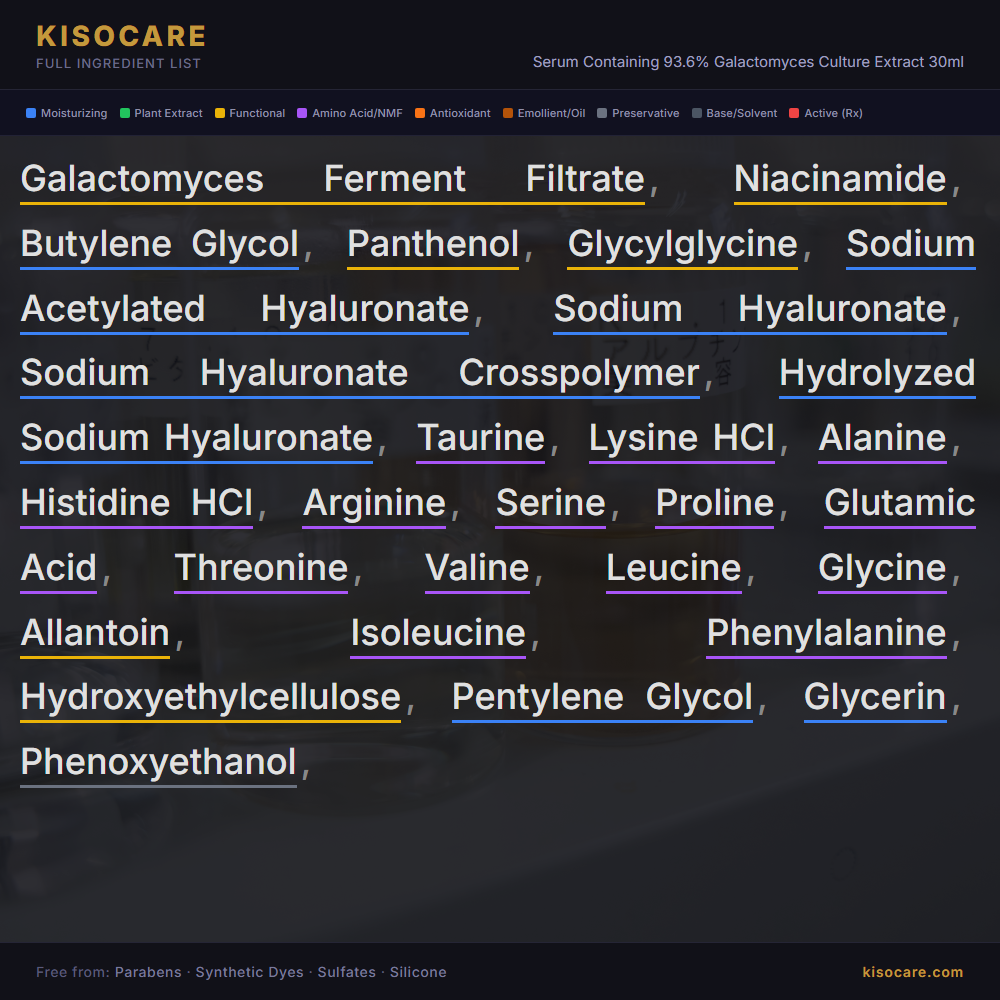
Task: Click the Niacinamide ingredient
Action: 840,179
